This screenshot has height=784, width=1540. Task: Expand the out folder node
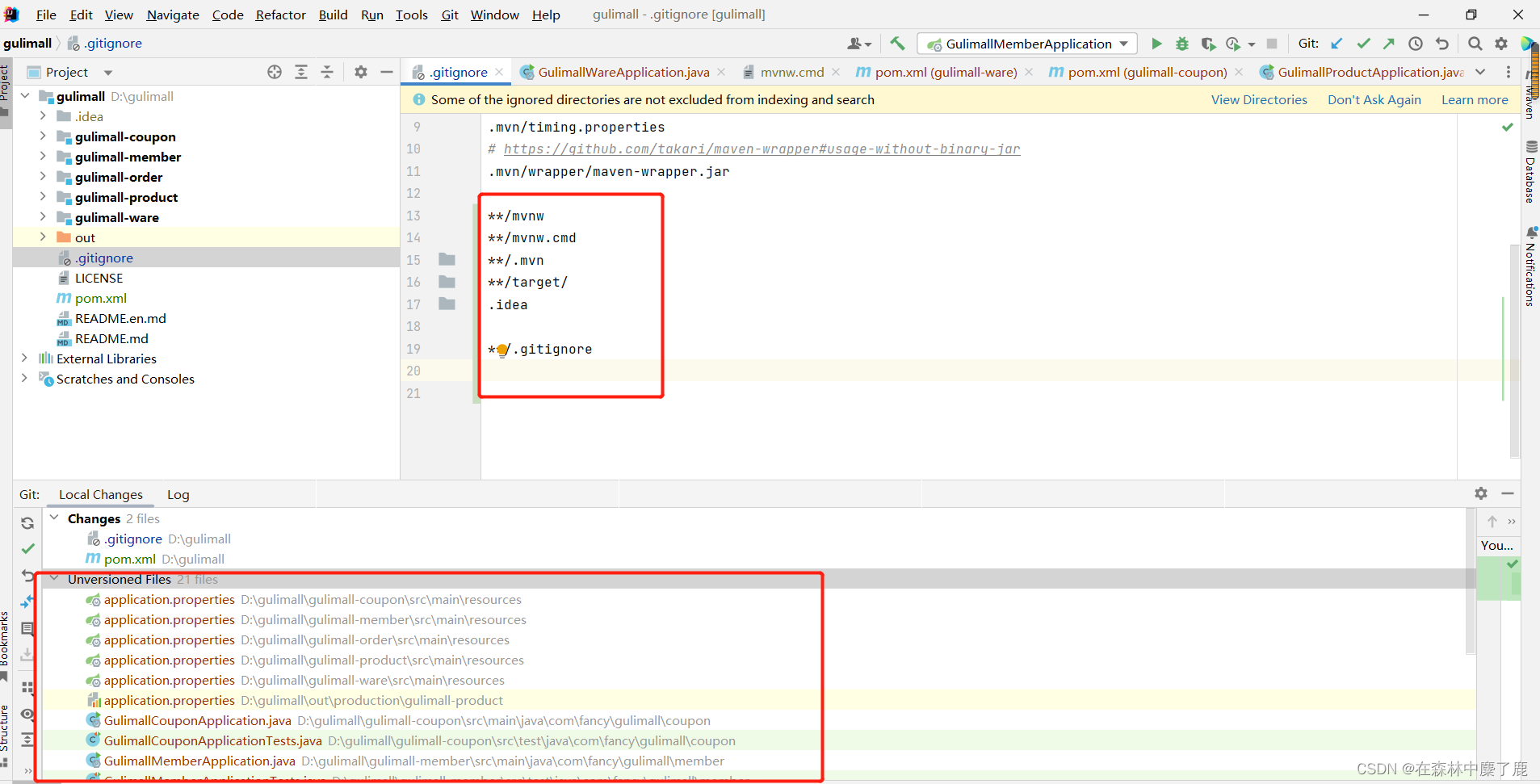tap(43, 237)
